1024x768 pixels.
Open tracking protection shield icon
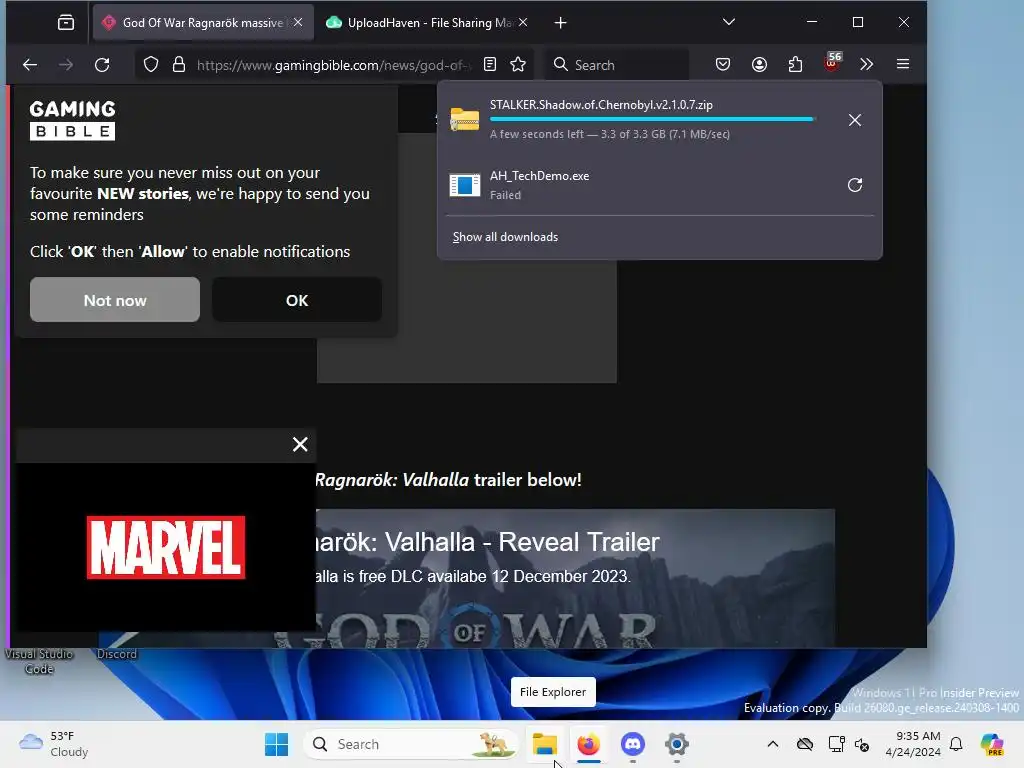tap(151, 65)
